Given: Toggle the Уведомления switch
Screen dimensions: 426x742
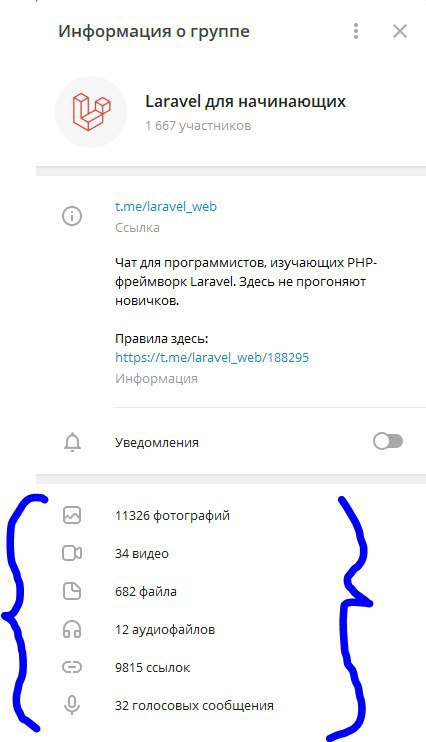Looking at the screenshot, I should pyautogui.click(x=388, y=442).
